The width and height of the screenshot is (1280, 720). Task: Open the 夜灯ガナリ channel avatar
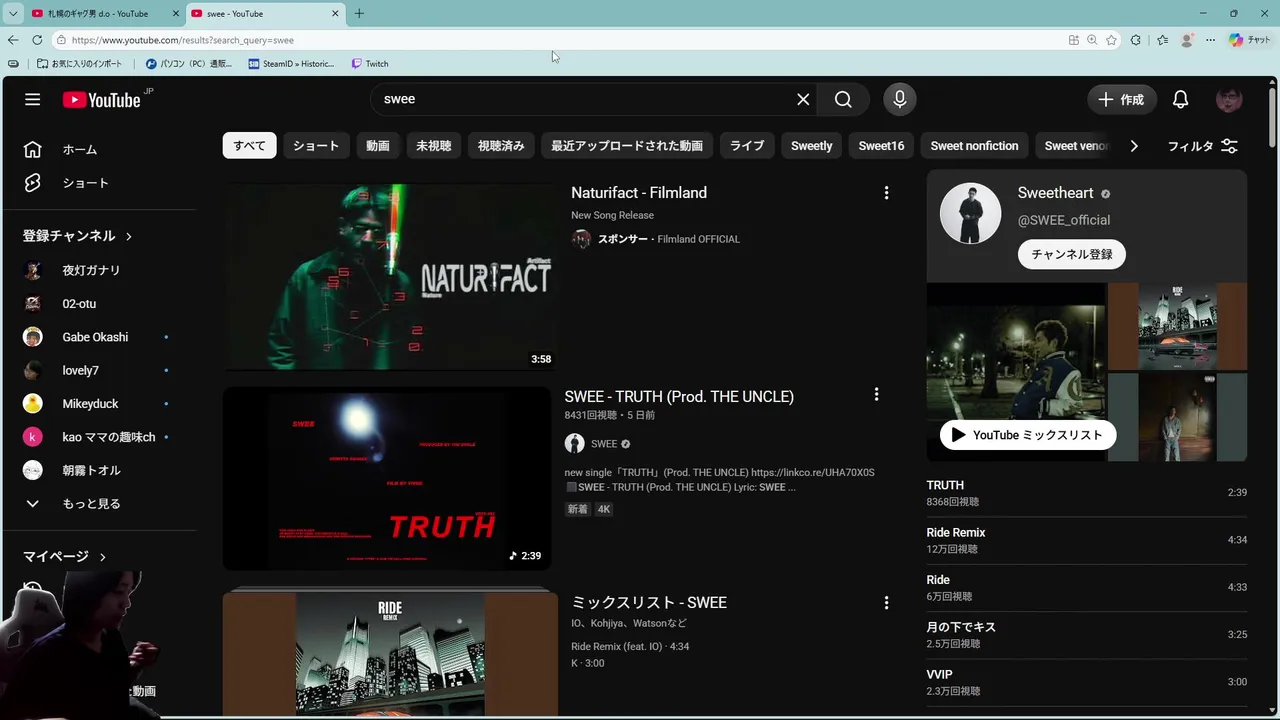click(x=33, y=270)
